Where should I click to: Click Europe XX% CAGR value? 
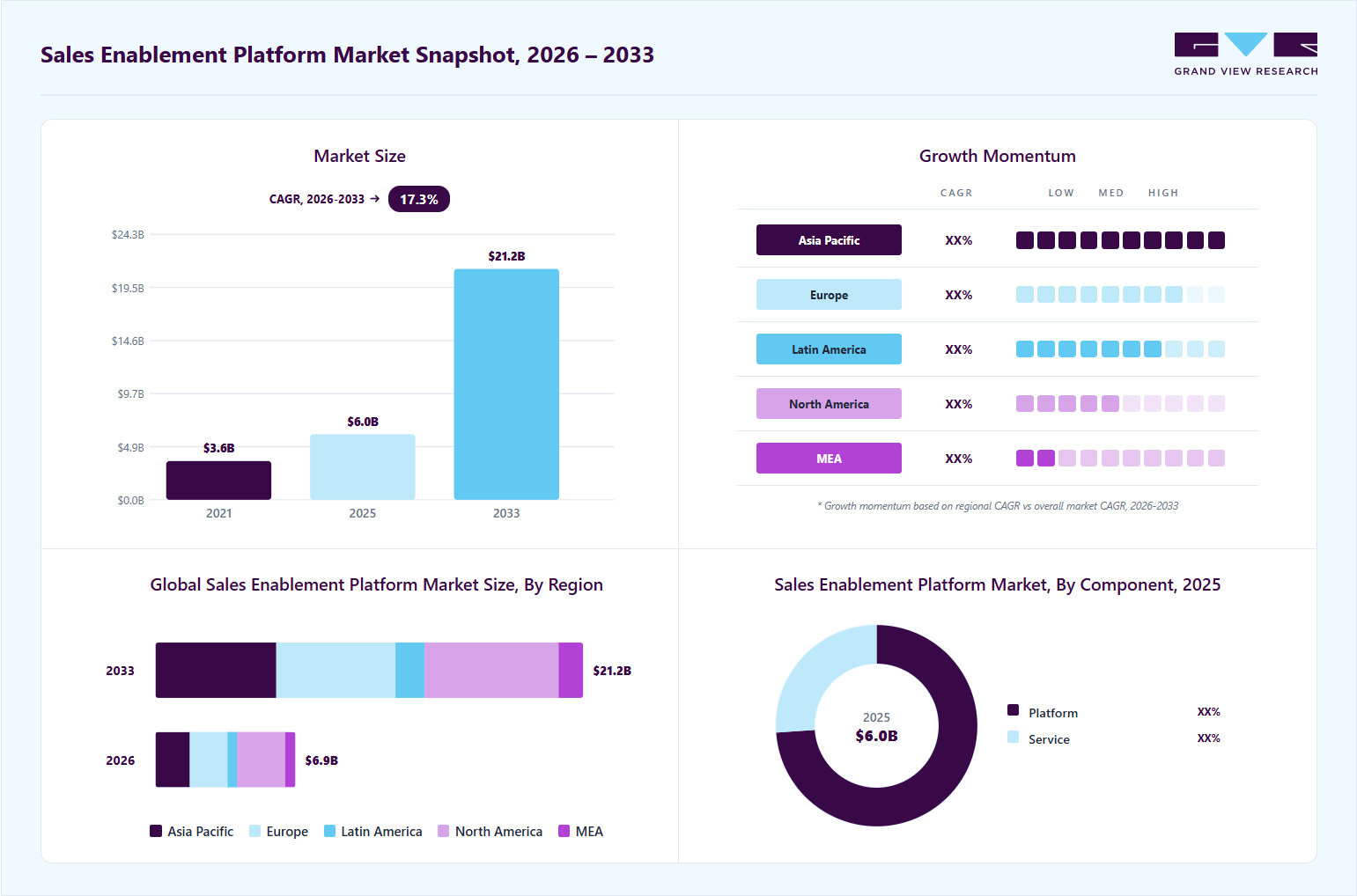(958, 295)
